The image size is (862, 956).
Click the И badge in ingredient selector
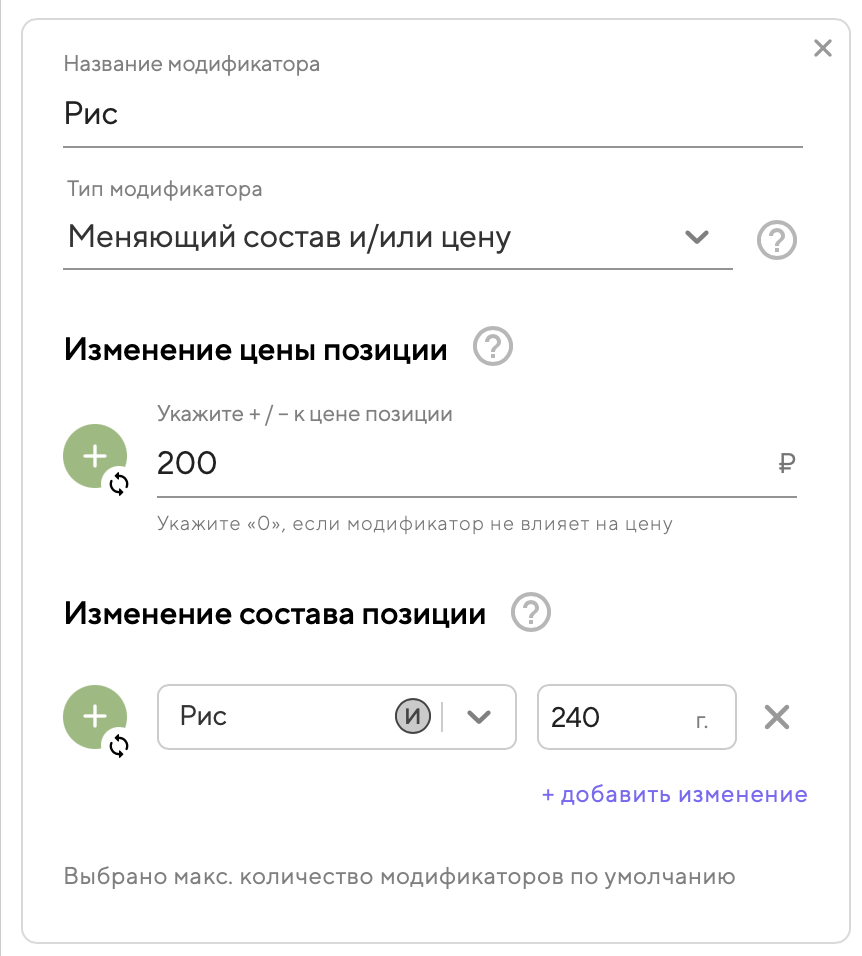coord(413,717)
